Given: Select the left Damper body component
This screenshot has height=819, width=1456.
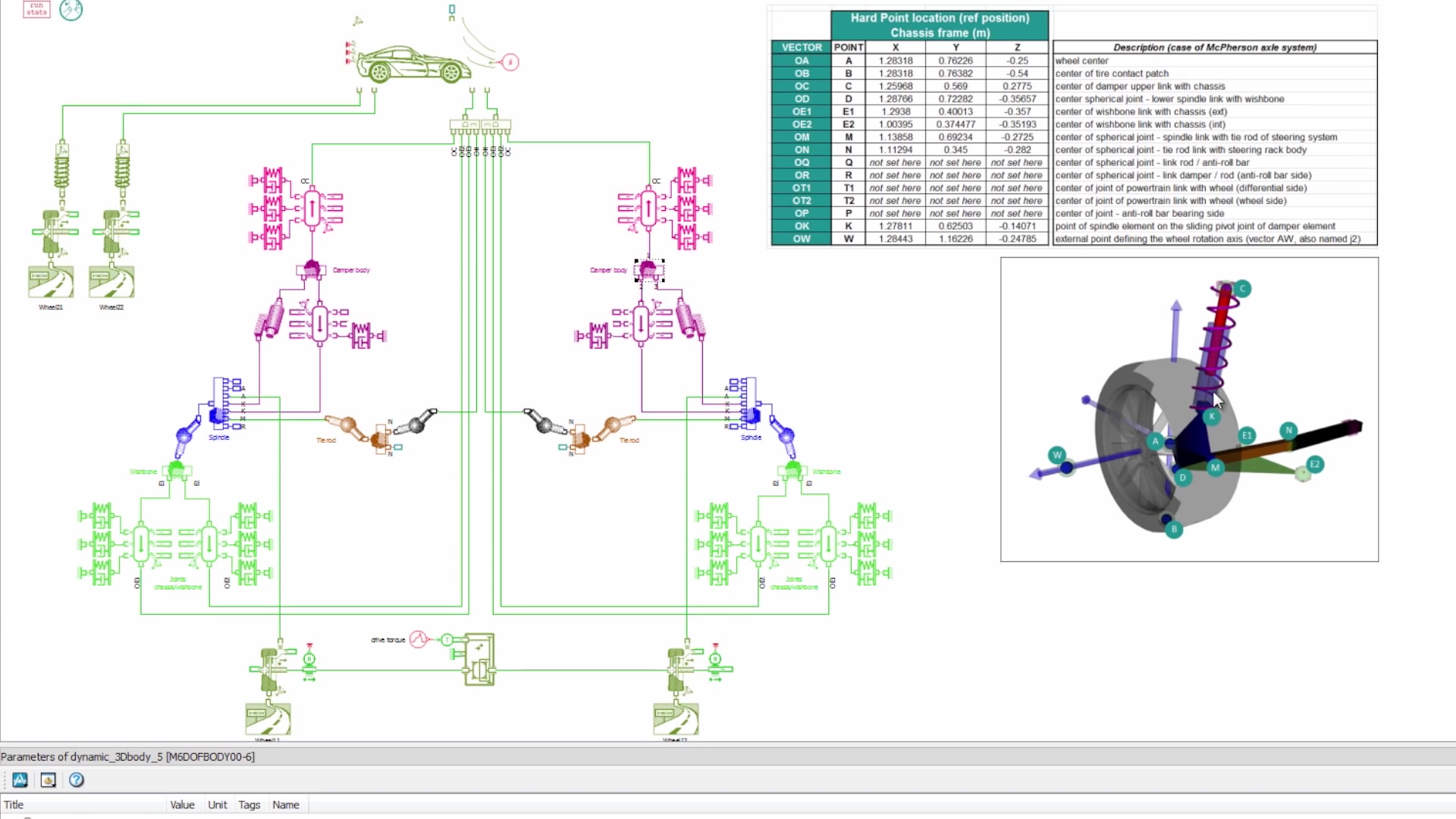Looking at the screenshot, I should (311, 269).
